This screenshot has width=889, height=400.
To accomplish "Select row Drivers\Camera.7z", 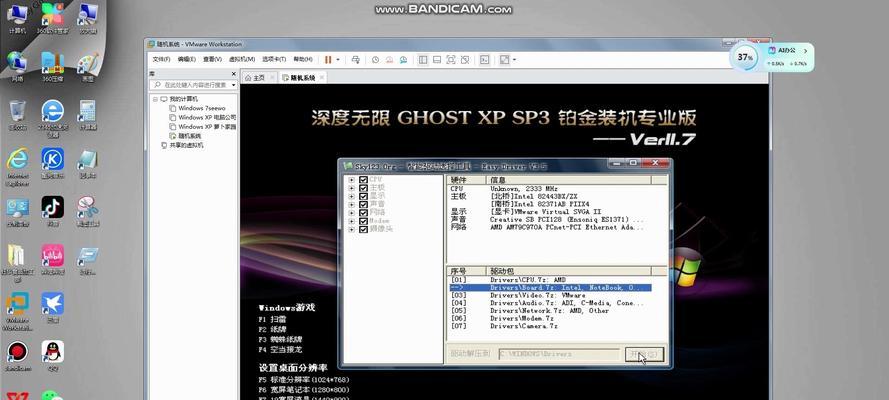I will 550,326.
